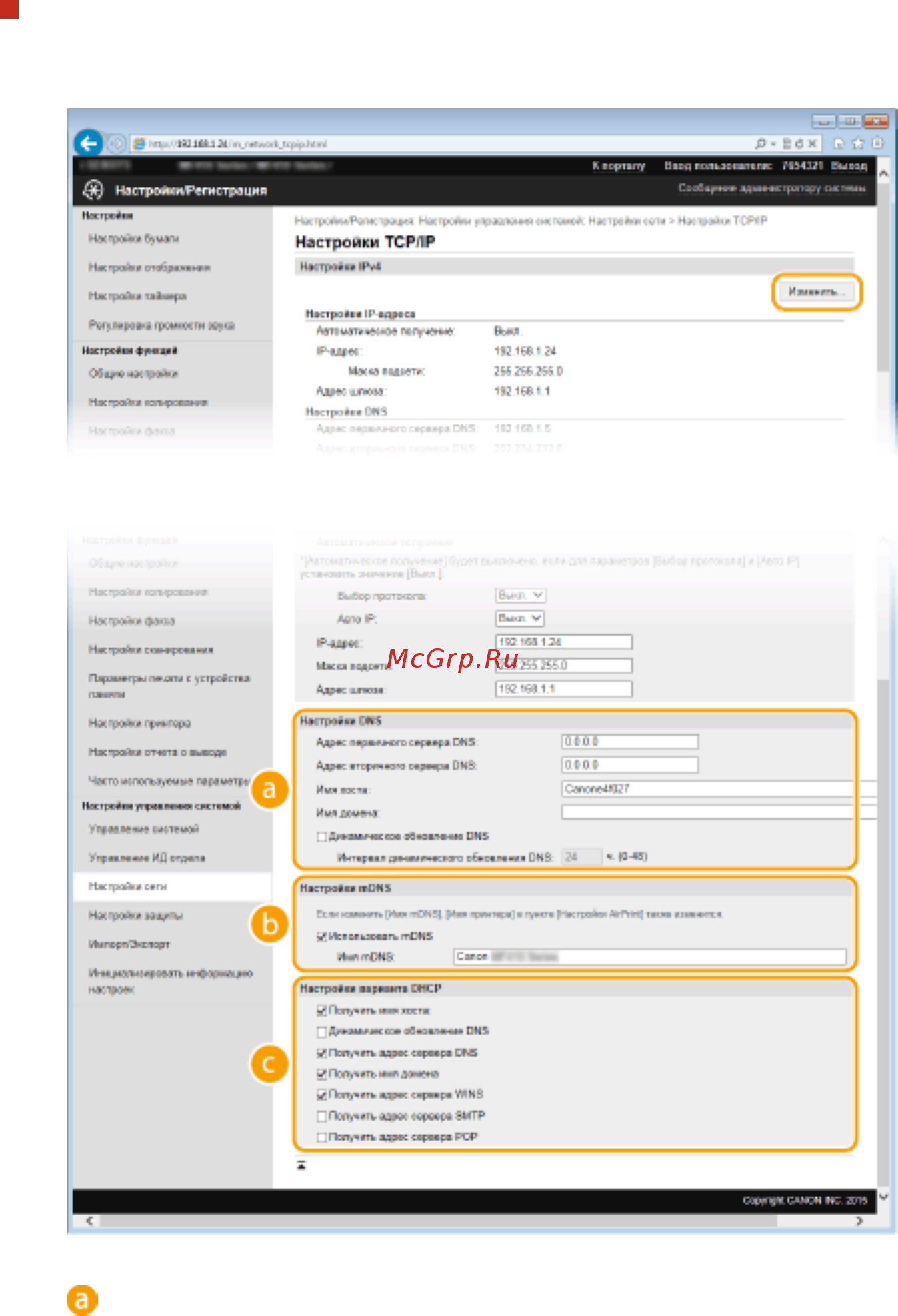Image resolution: width=898 pixels, height=1316 pixels.
Task: Open the Выбор протокола dropdown
Action: [x=520, y=595]
